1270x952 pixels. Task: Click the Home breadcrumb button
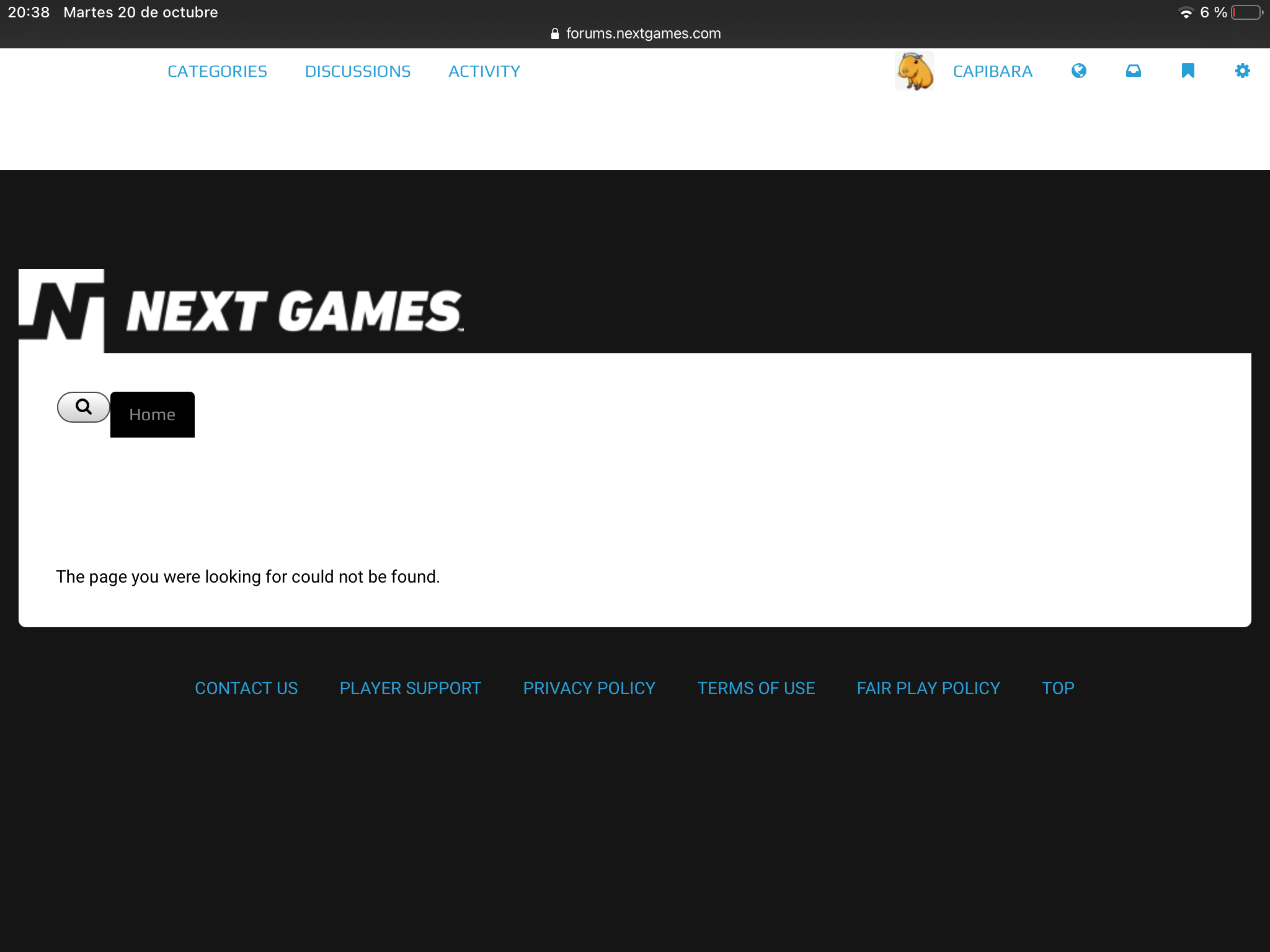[x=153, y=415]
